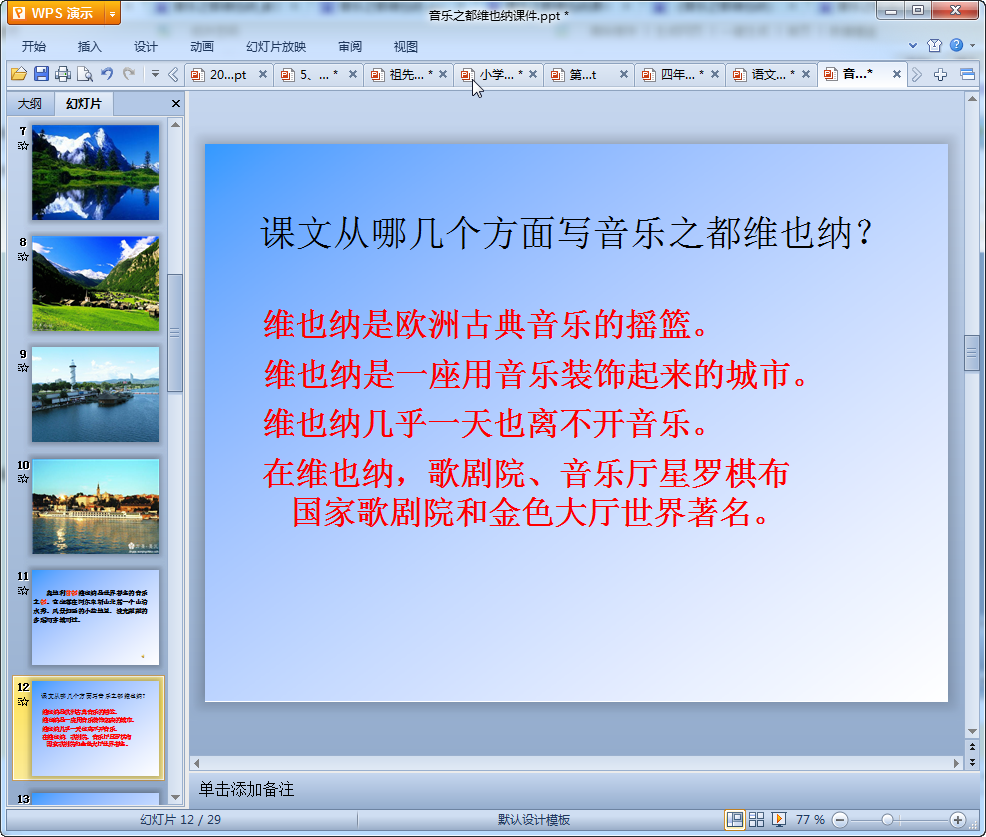The width and height of the screenshot is (986, 837).
Task: Select the 幻灯片 panel tab
Action: pyautogui.click(x=84, y=104)
